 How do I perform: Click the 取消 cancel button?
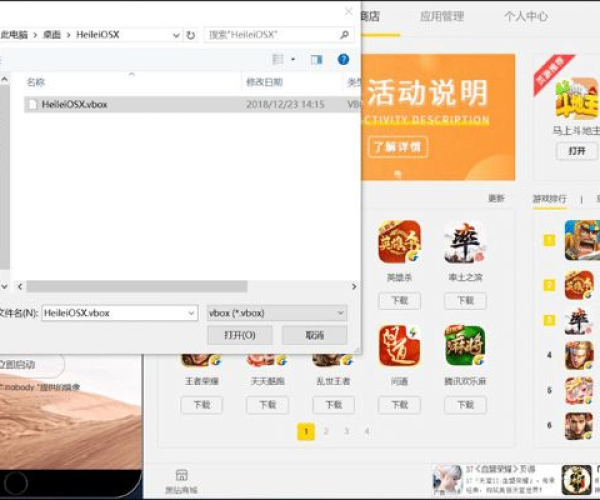(315, 335)
